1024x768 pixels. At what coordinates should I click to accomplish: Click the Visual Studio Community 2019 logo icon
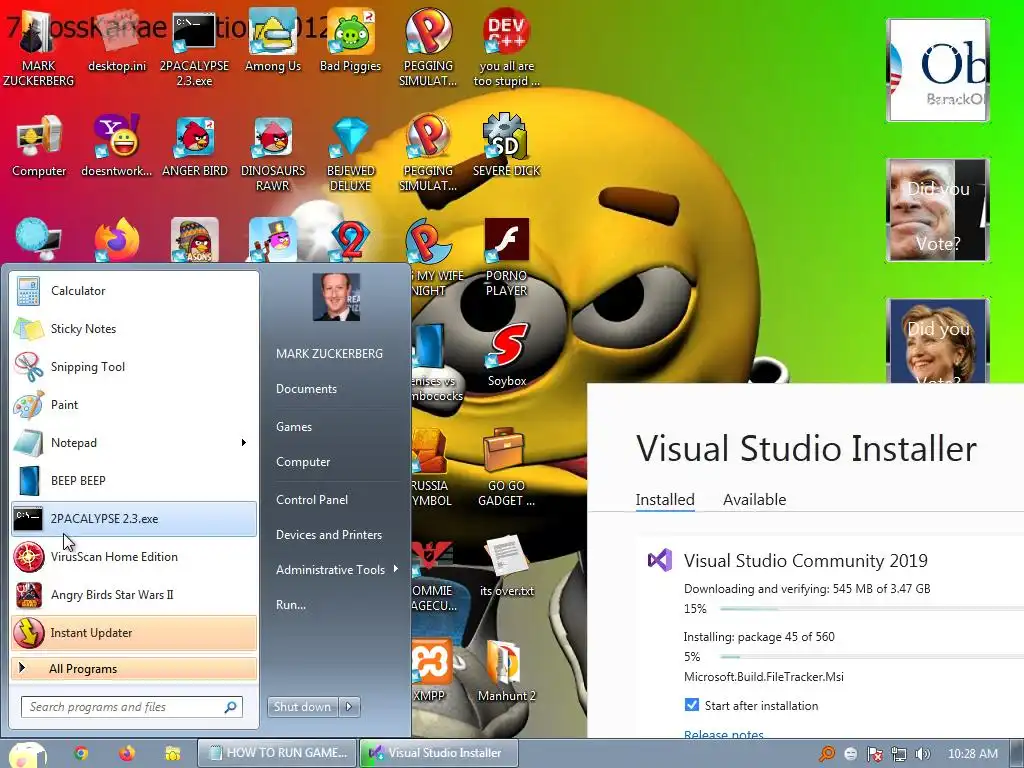pos(660,560)
